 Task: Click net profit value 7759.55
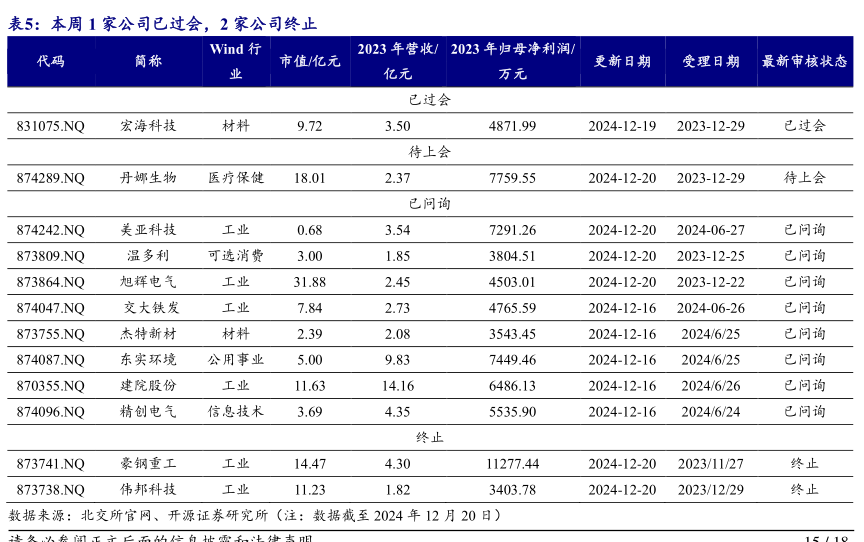click(x=512, y=178)
